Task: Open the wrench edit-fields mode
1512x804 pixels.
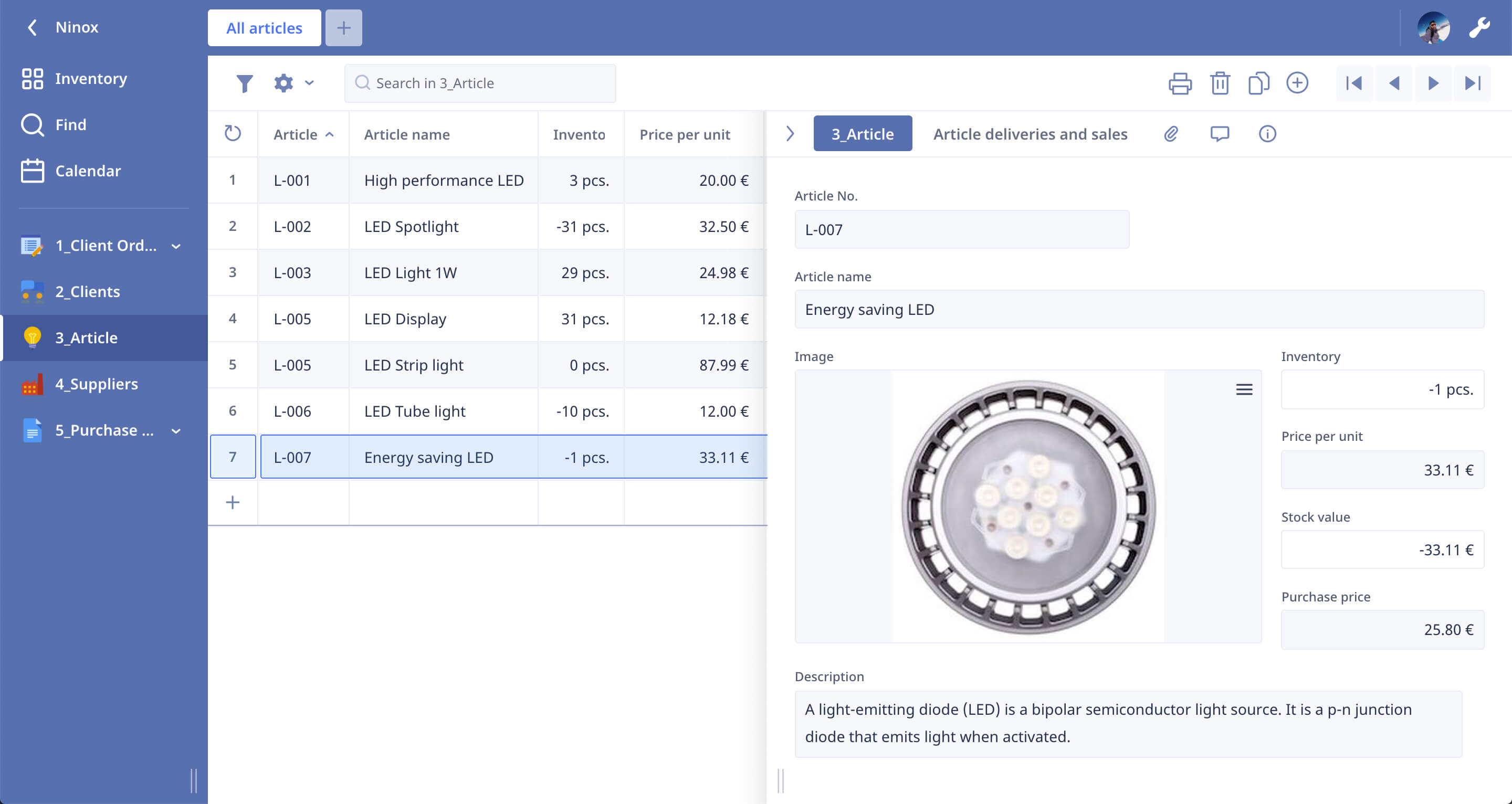Action: [1480, 28]
